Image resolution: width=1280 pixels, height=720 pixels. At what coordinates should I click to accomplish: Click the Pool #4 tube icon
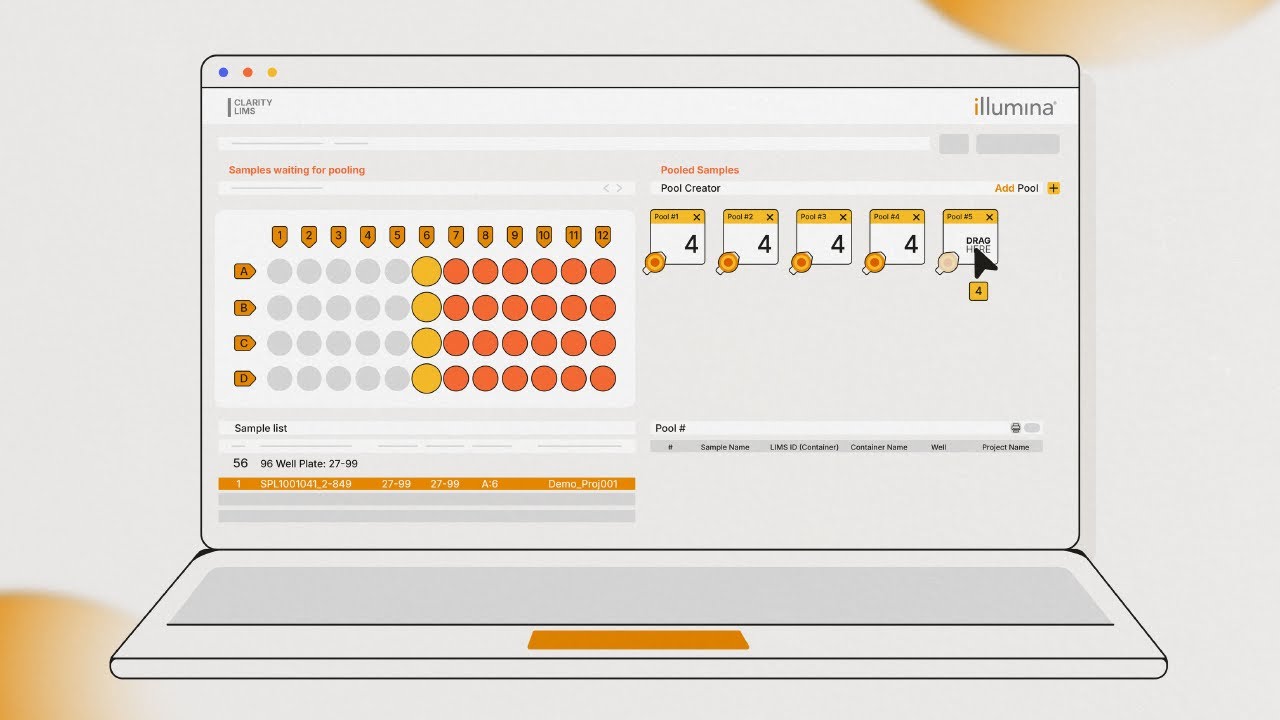pyautogui.click(x=874, y=263)
